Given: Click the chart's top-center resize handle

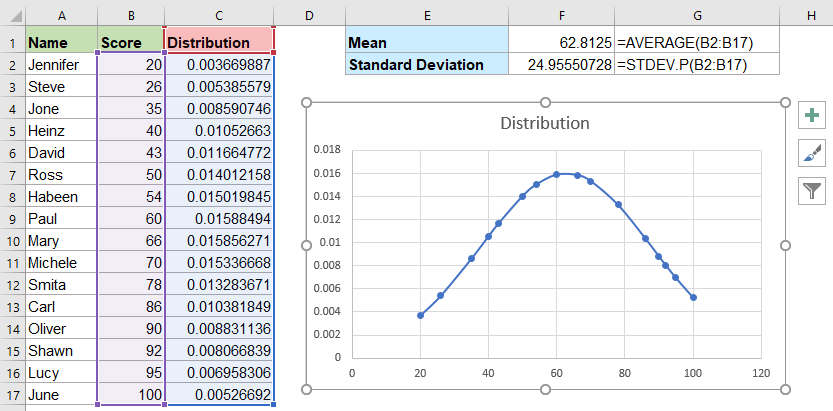Looking at the screenshot, I should 545,102.
